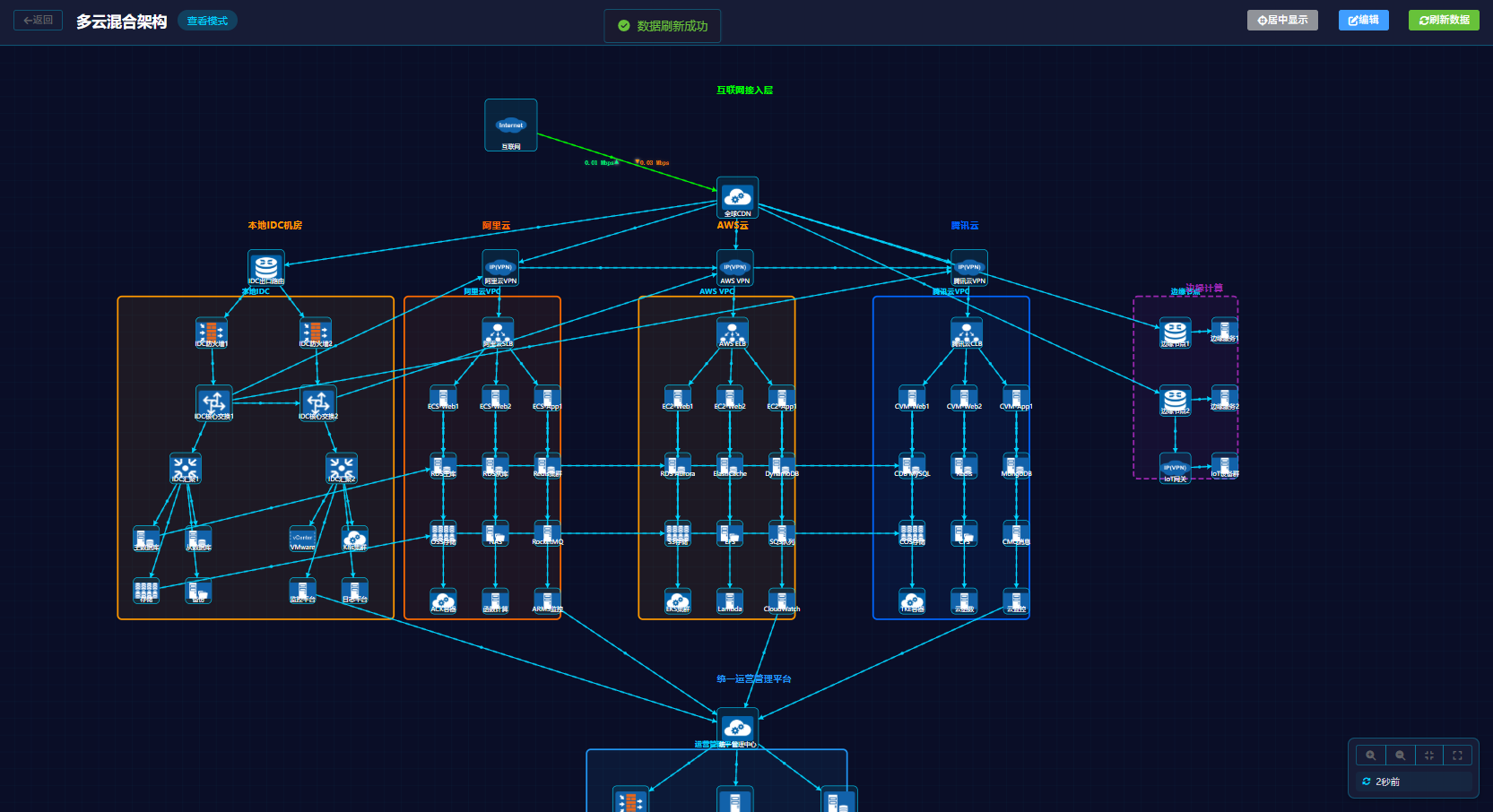Screen dimensions: 1493x812
Task: Select the 运营管理中心 cloud node
Action: pyautogui.click(x=737, y=729)
